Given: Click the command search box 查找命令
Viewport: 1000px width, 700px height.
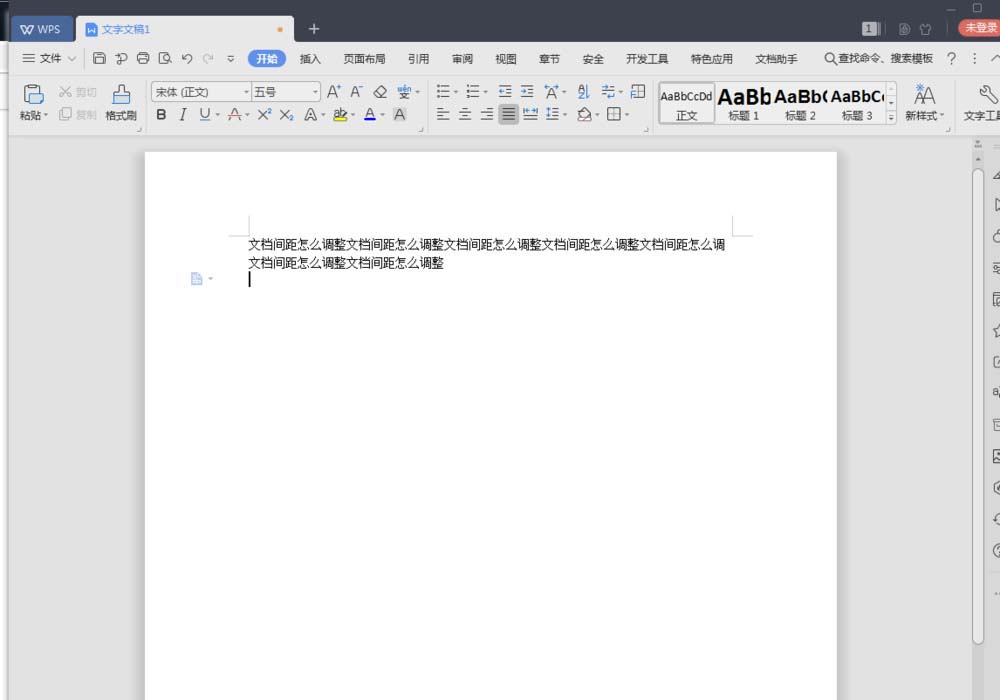Looking at the screenshot, I should click(x=879, y=59).
